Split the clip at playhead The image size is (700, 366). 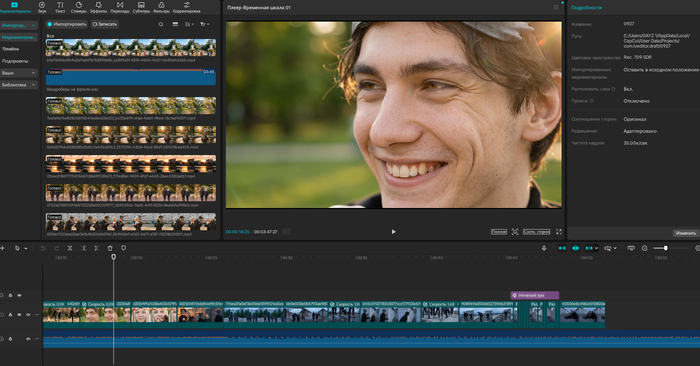[70, 248]
